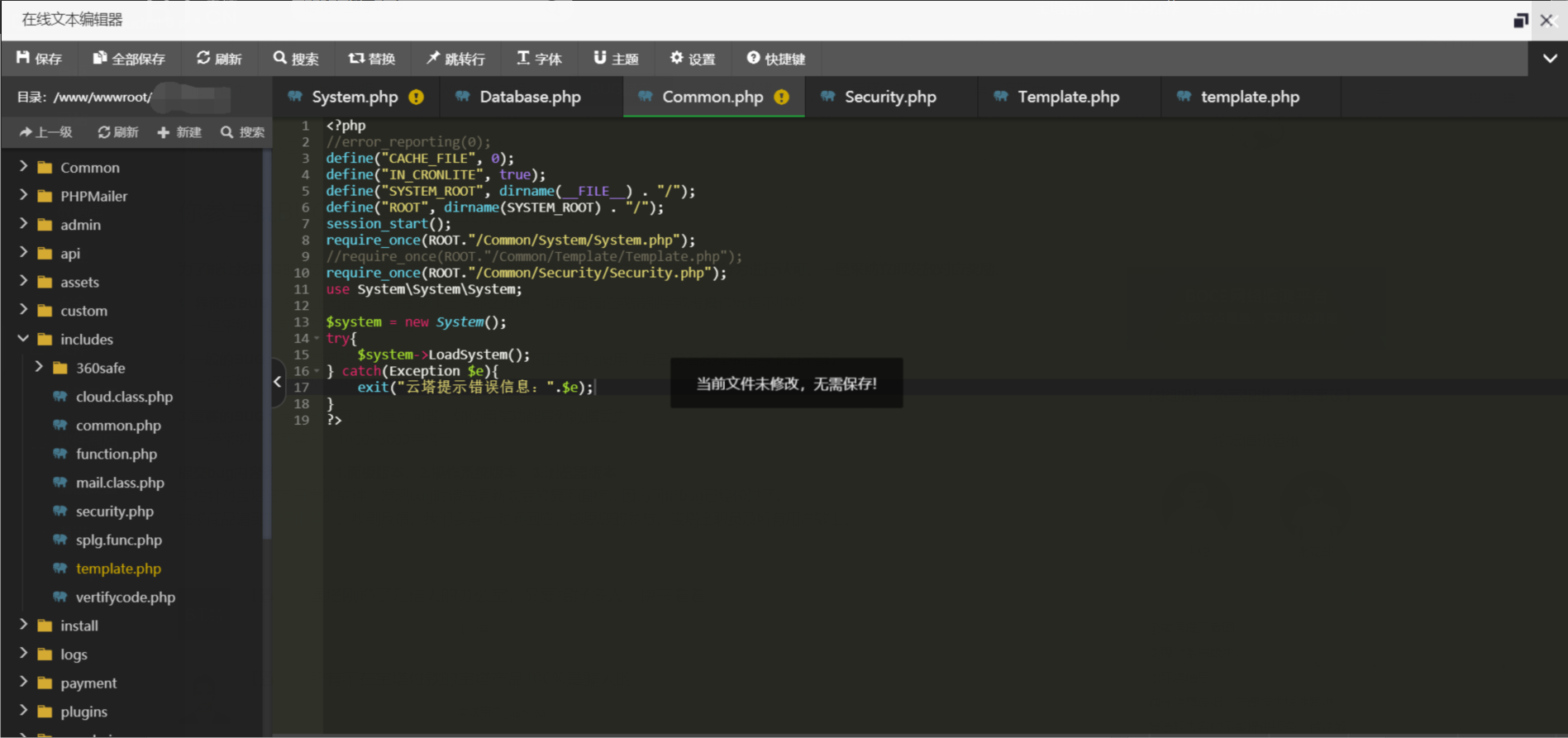1568x738 pixels.
Task: Open cloud.class.php file
Action: pos(124,397)
